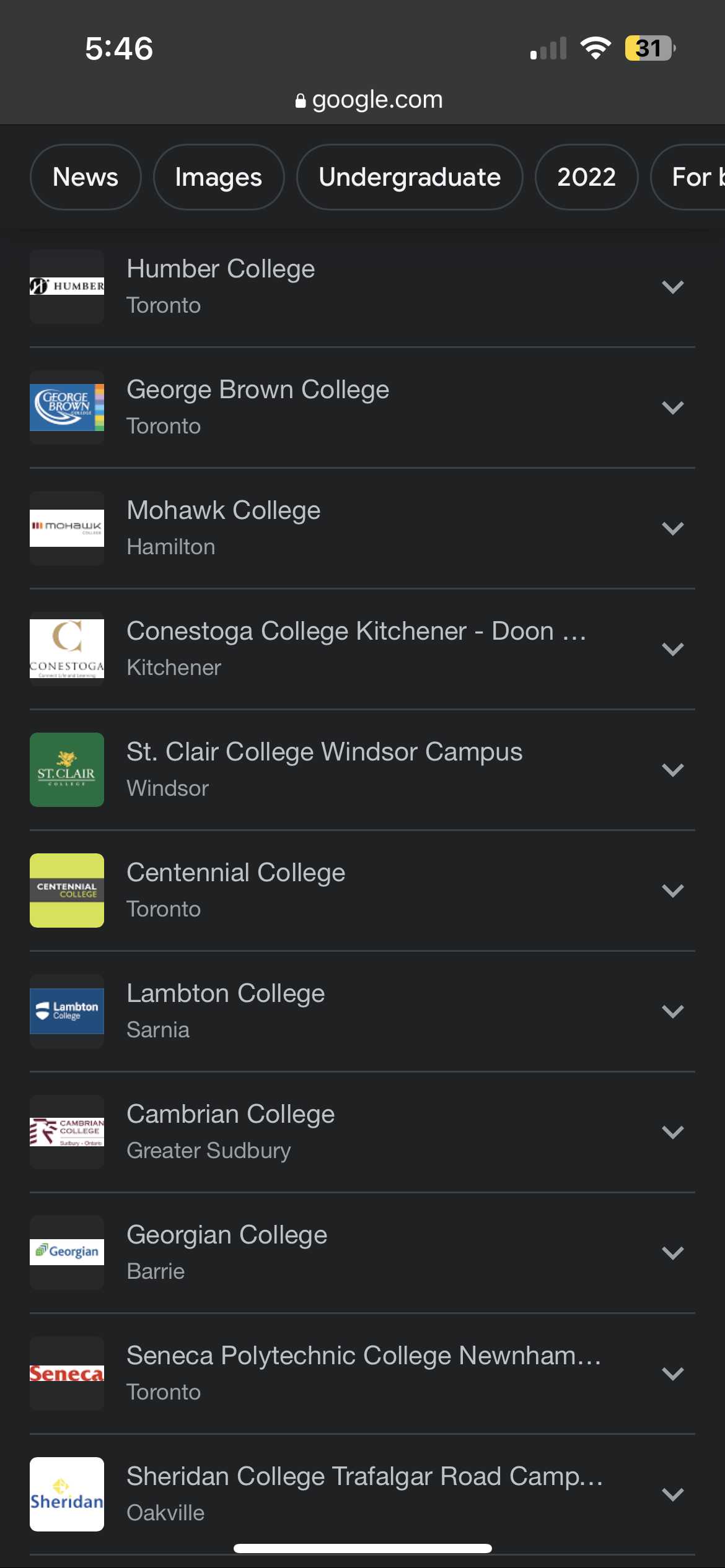
Task: Tap the Conestoga College logo icon
Action: coord(67,649)
